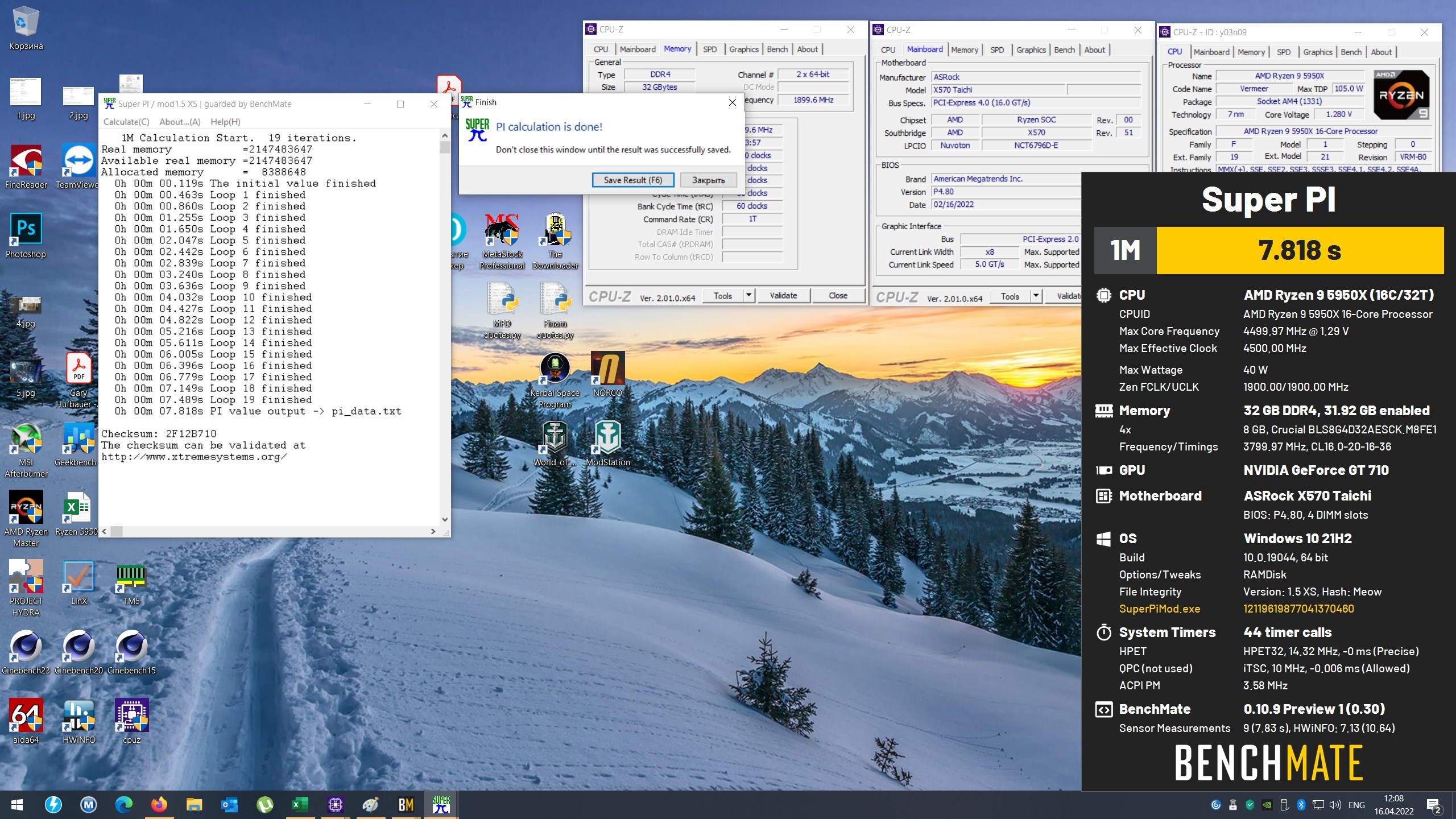Click Save Result (F6) button
Screen dimensions: 1456x819
[x=633, y=180]
